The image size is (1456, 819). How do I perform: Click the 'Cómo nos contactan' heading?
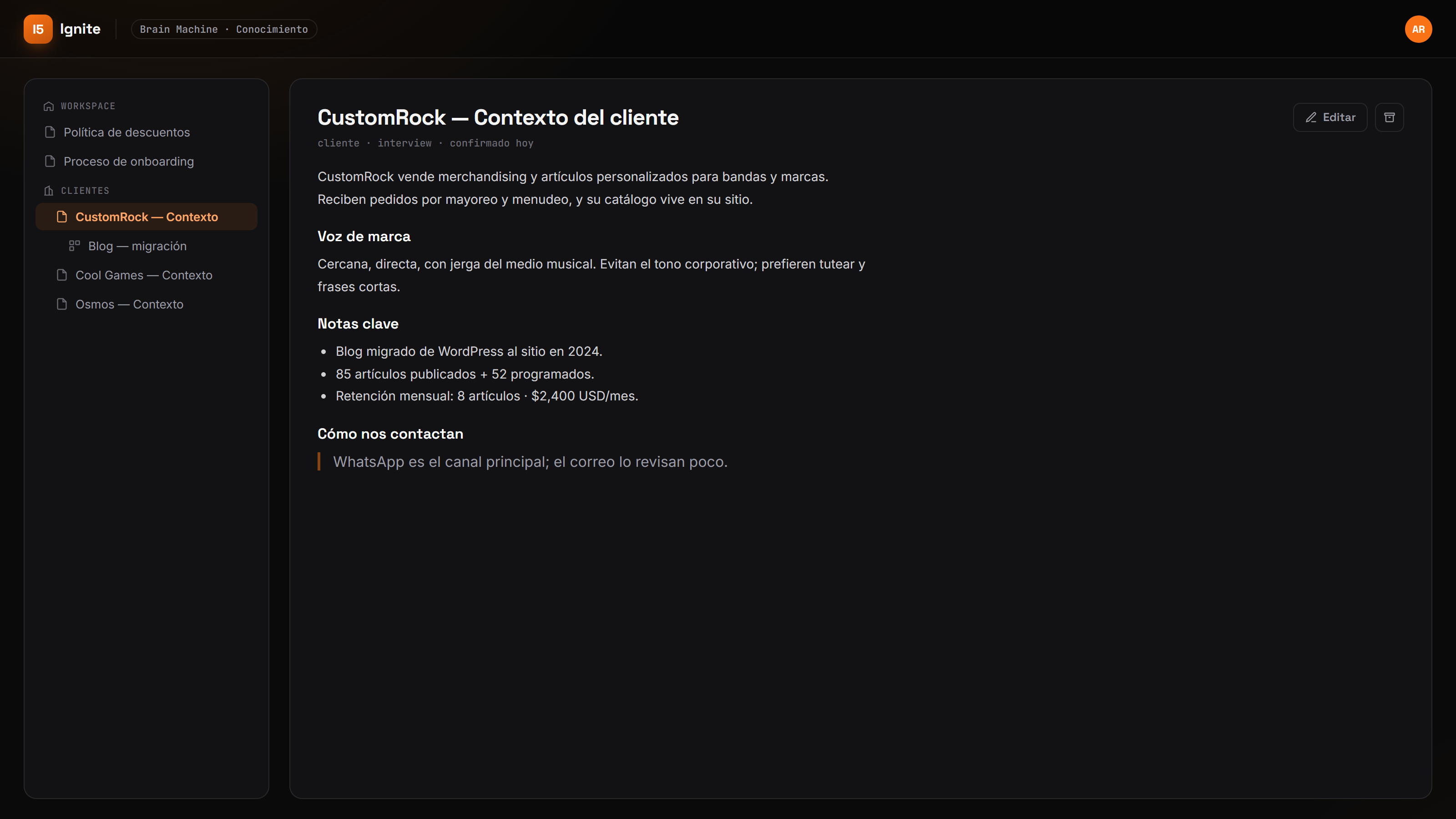click(x=390, y=434)
